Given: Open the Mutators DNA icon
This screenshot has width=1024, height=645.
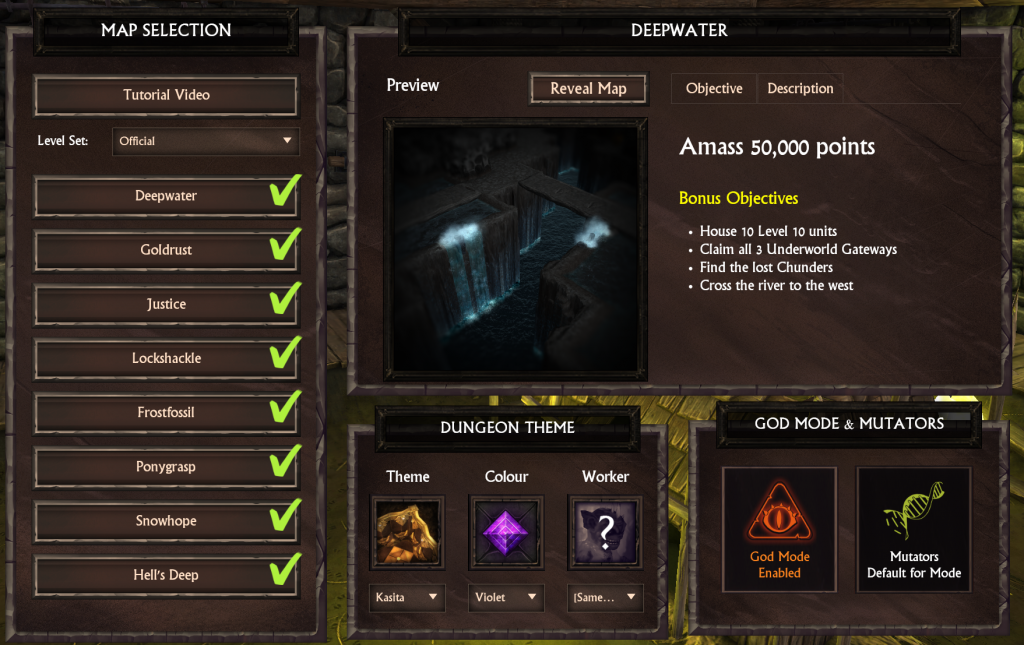Looking at the screenshot, I should [x=914, y=511].
